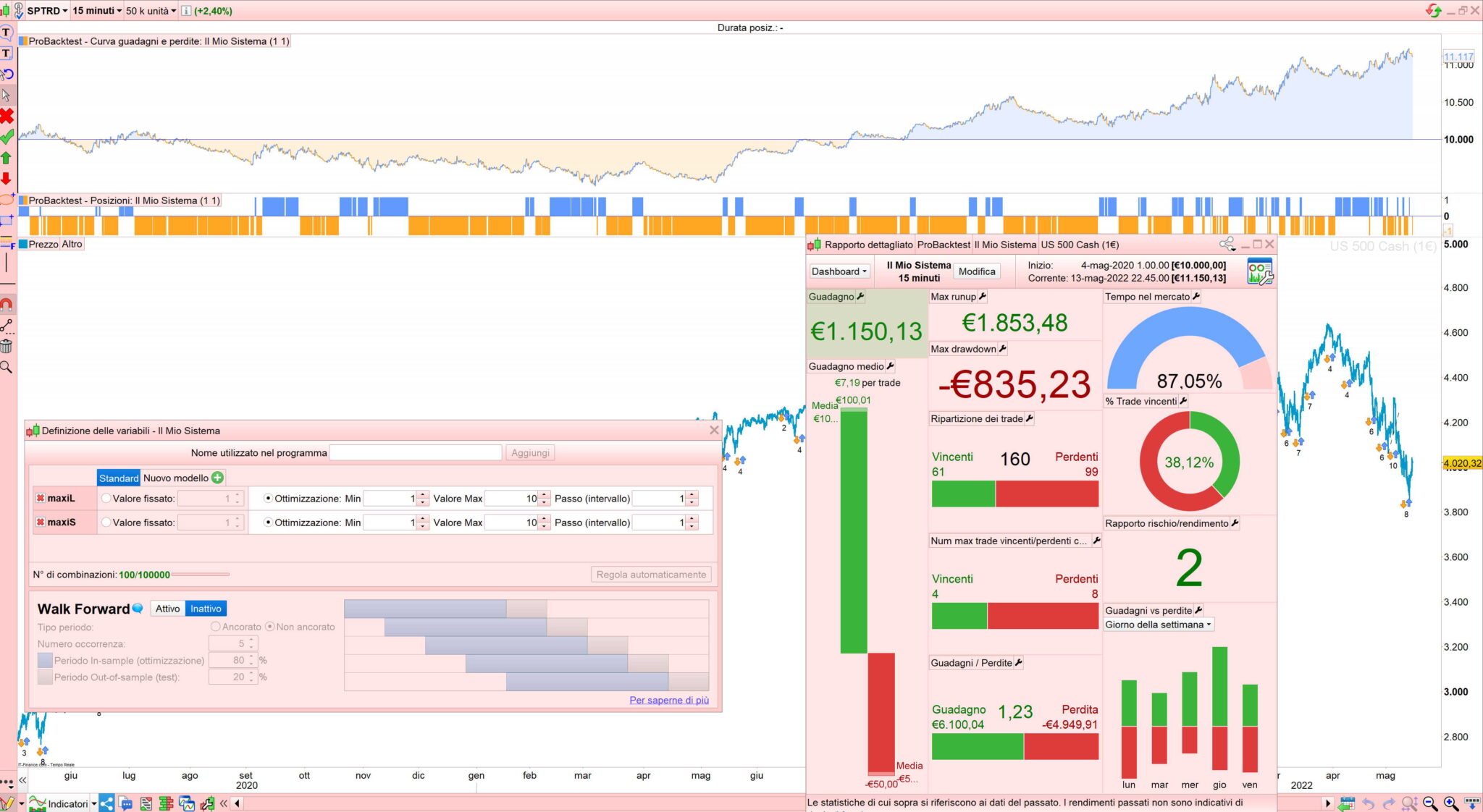Viewport: 1483px width, 812px height.
Task: Click the blue share icon in bottom toolbar
Action: [x=106, y=803]
